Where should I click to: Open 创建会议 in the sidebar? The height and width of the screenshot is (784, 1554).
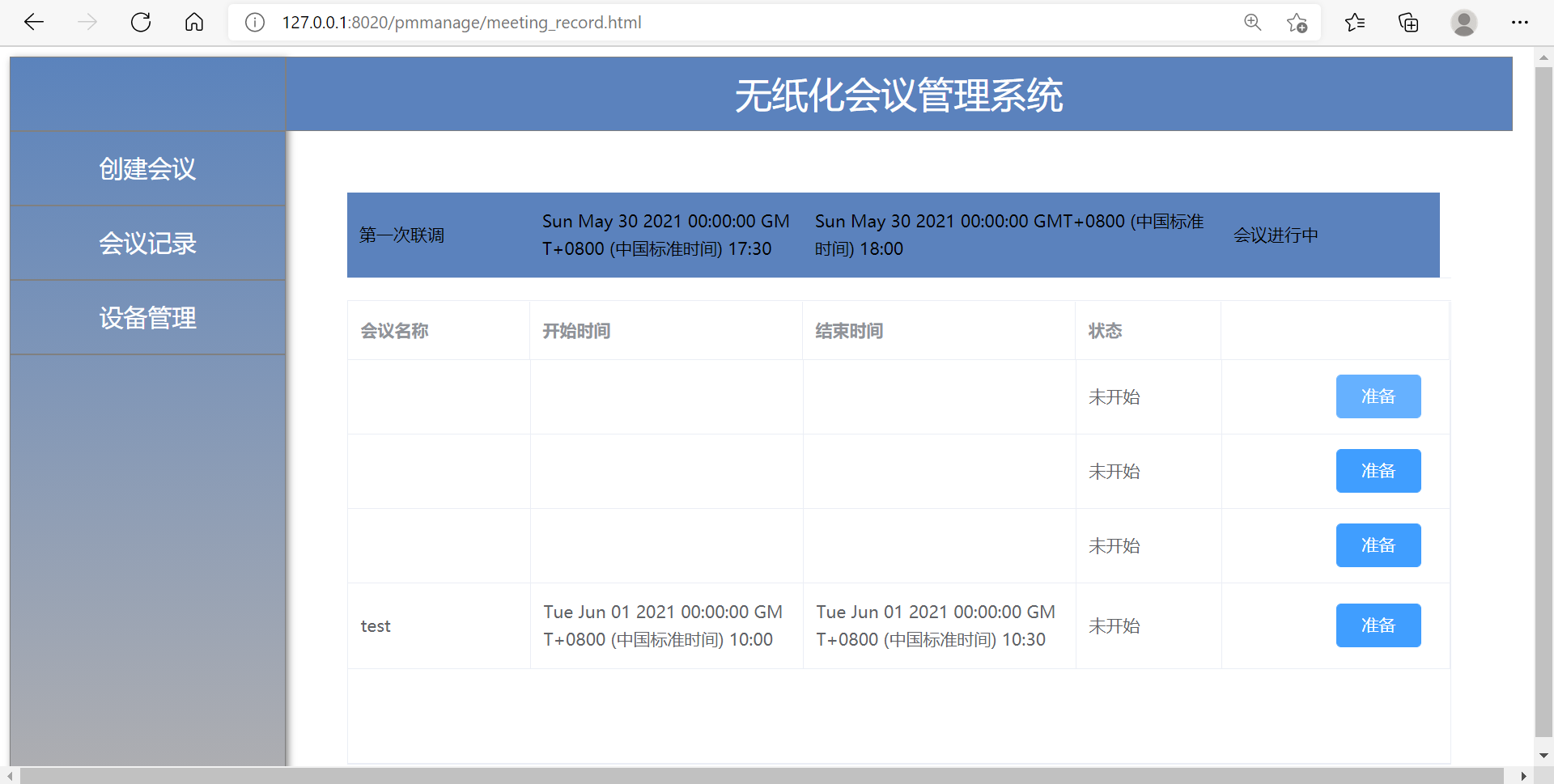(x=147, y=168)
